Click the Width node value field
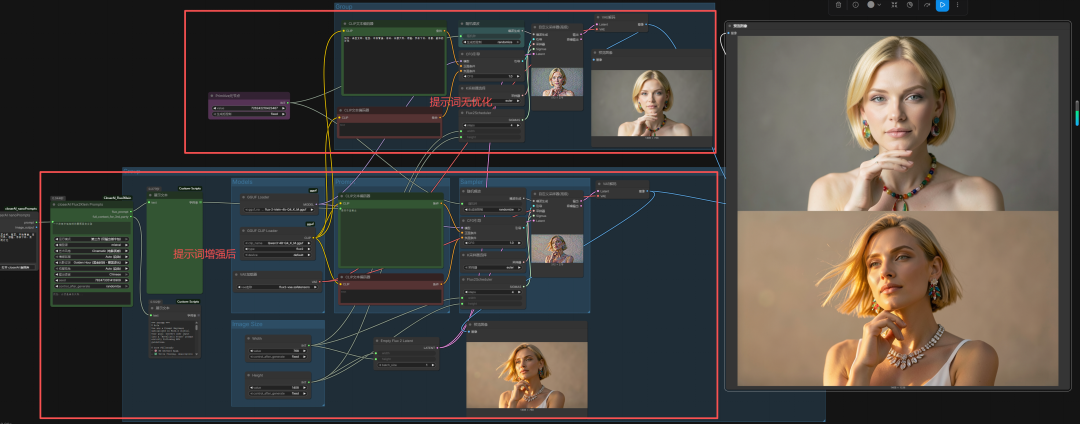This screenshot has width=1080, height=424. (278, 350)
